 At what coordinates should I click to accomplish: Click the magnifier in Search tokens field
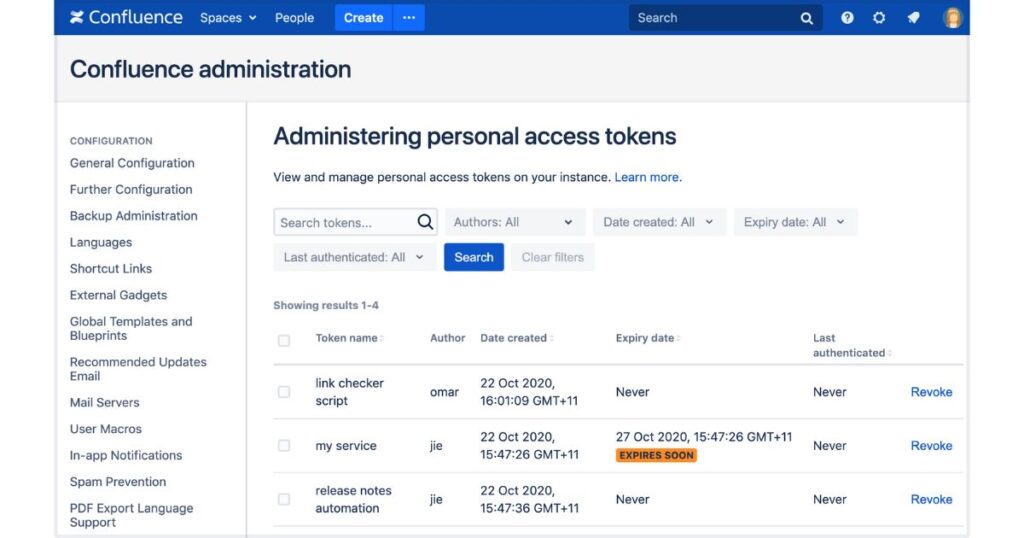pyautogui.click(x=425, y=222)
